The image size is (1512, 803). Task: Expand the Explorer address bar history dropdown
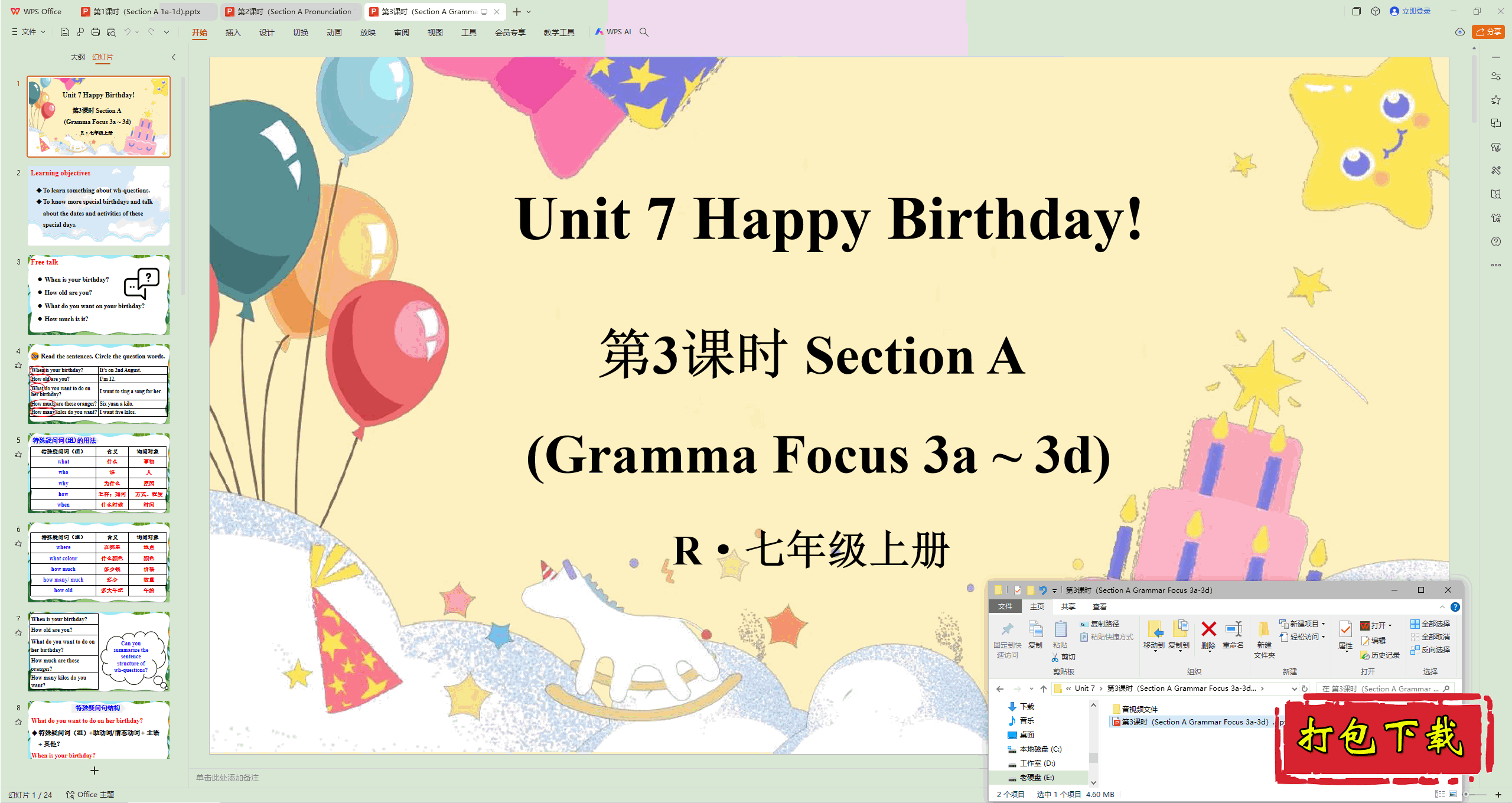tap(1294, 688)
